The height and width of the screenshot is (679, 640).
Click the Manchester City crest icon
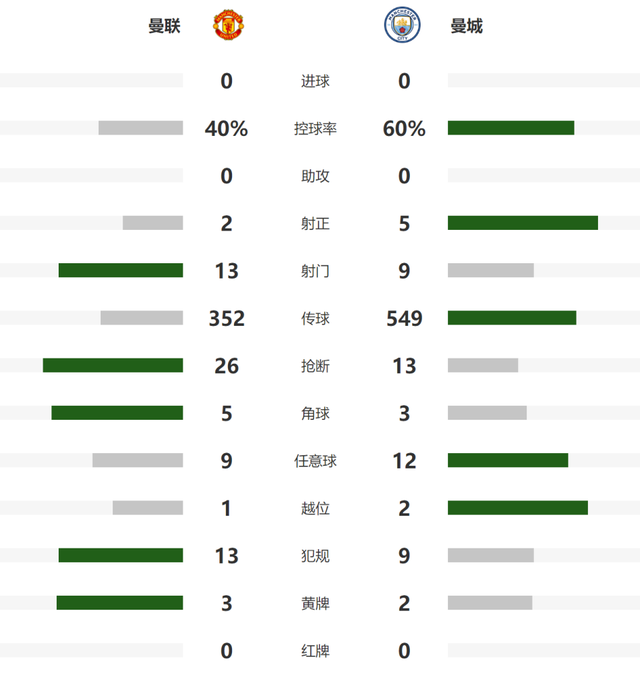(403, 26)
